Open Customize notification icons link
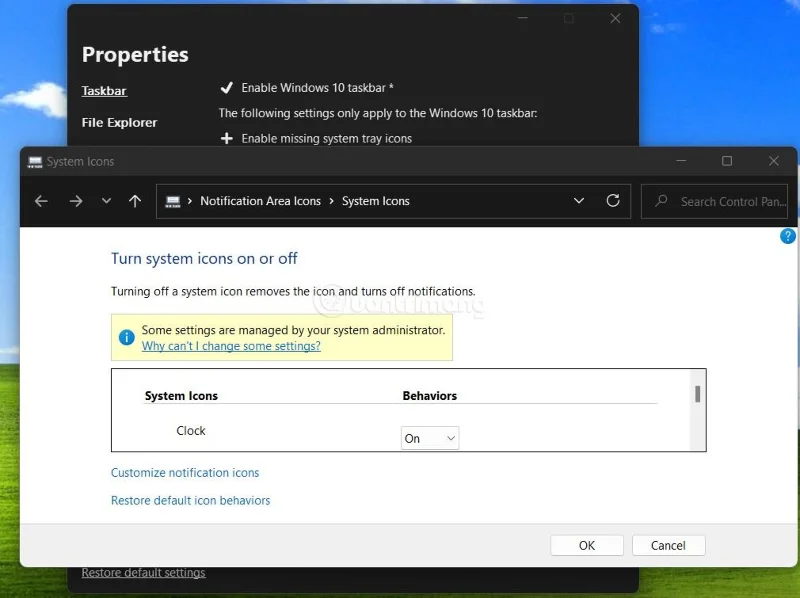 pyautogui.click(x=185, y=472)
